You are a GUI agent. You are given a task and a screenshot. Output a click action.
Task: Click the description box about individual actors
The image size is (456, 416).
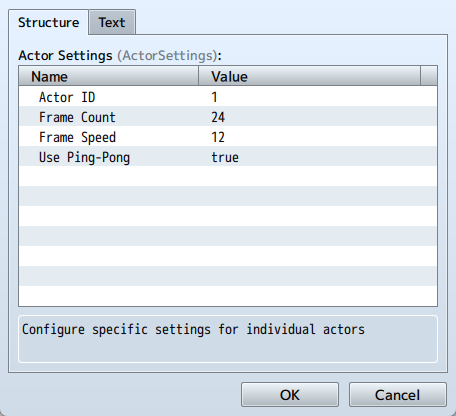(x=228, y=339)
